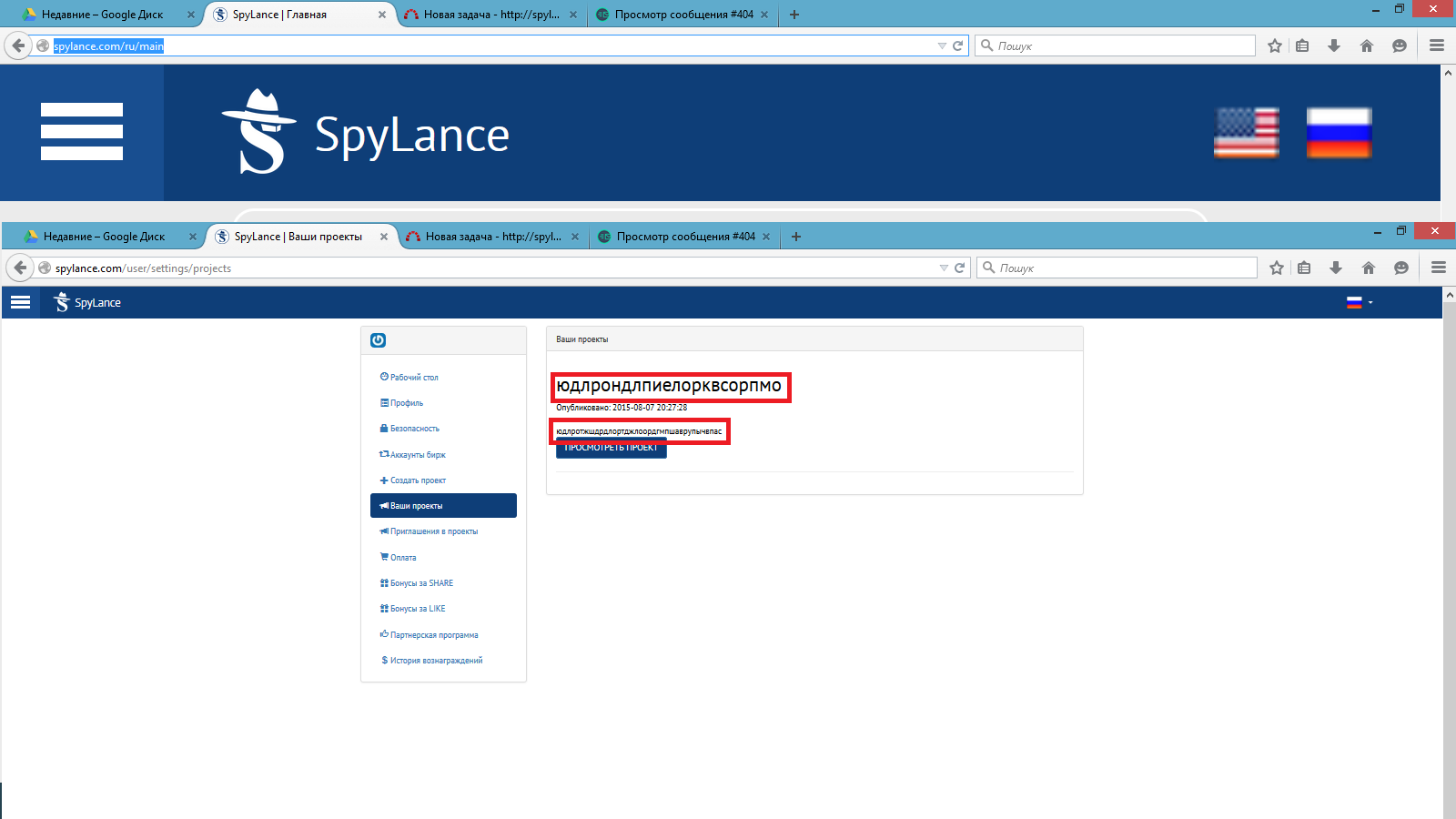This screenshot has height=819, width=1456.
Task: Click the power icon above the sidebar menu
Action: [x=379, y=340]
